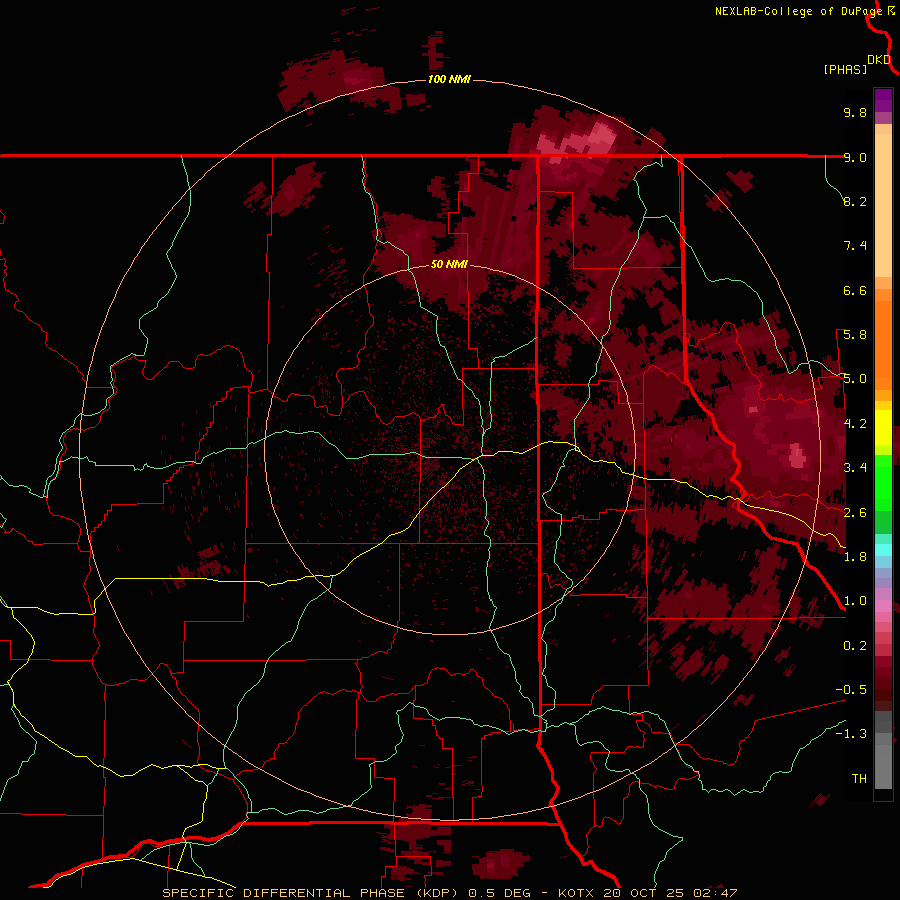The height and width of the screenshot is (900, 900).
Task: Click the 50 NMI range ring label
Action: [x=449, y=264]
